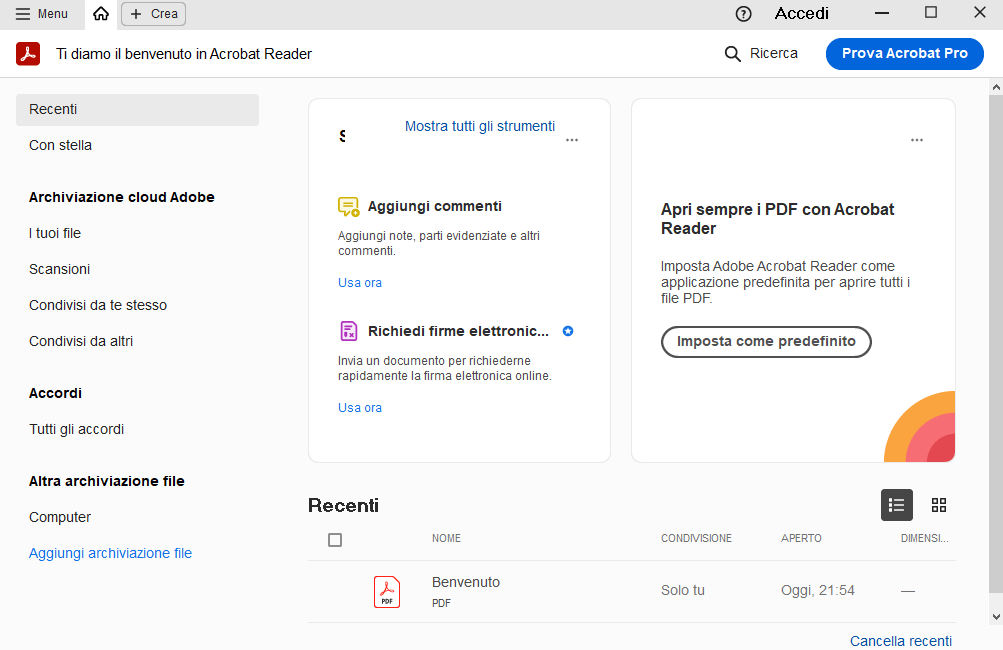
Task: Open I tuoi file
Action: coord(55,233)
